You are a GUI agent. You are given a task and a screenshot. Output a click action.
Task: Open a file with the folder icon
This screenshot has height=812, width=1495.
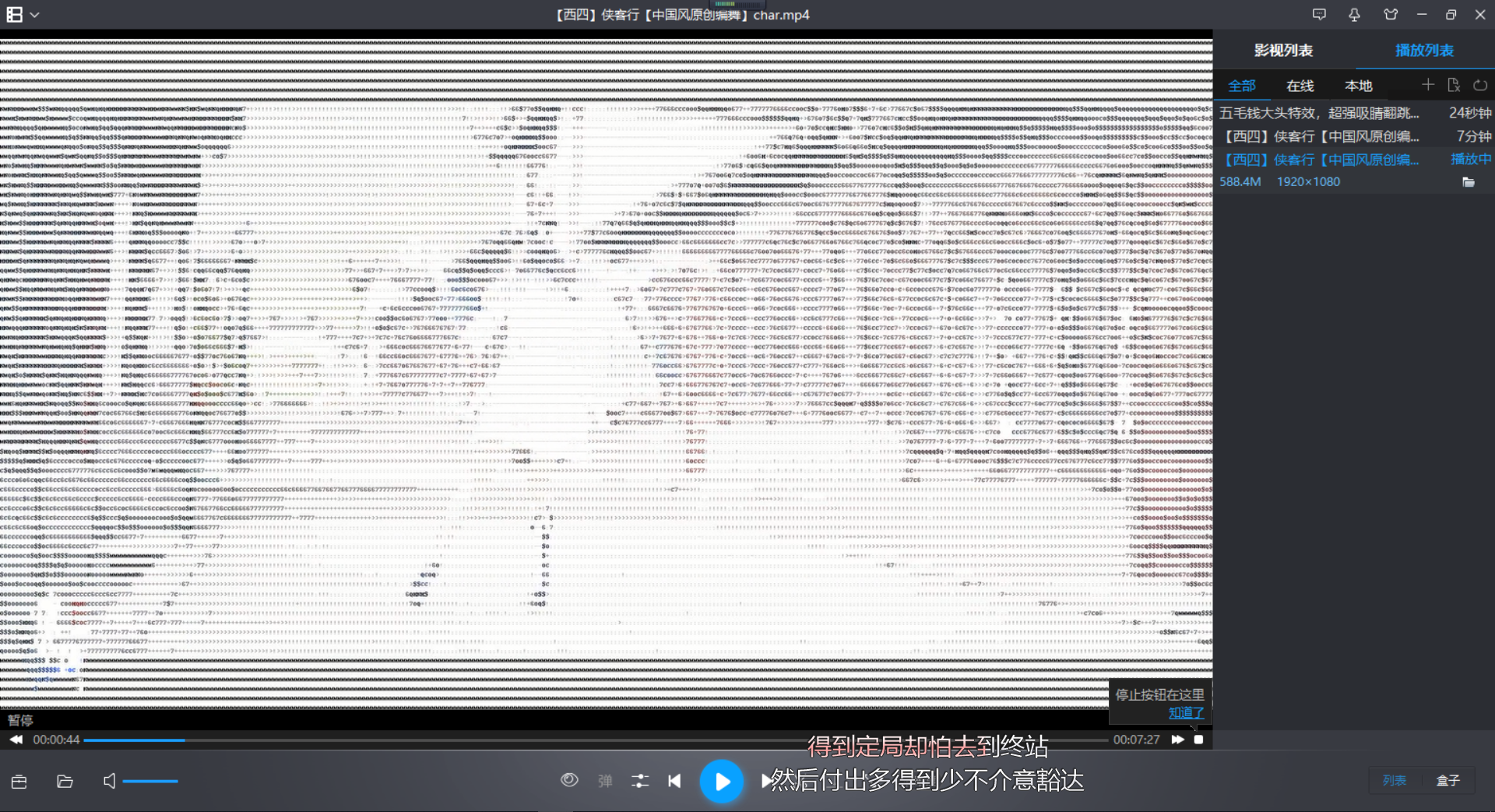coord(65,781)
